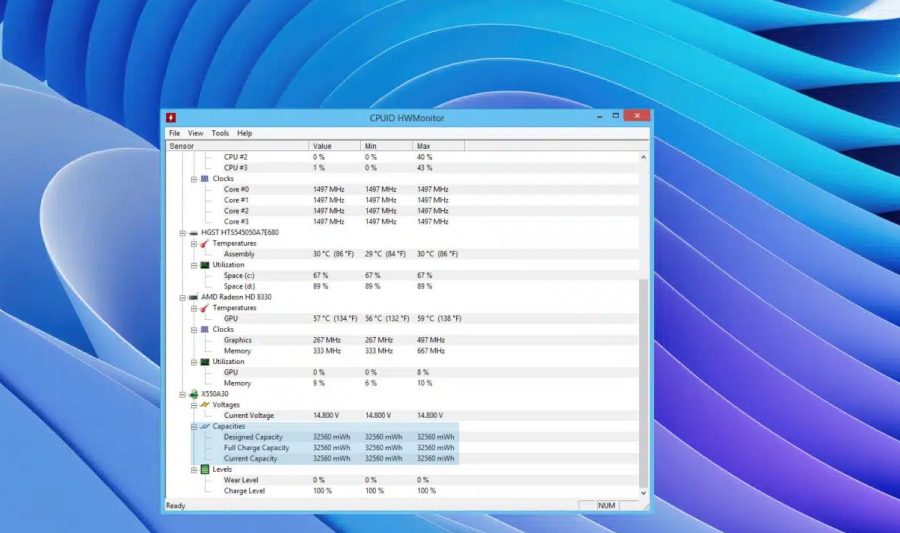This screenshot has width=900, height=533.
Task: Click the green Levels icon
Action: point(205,469)
